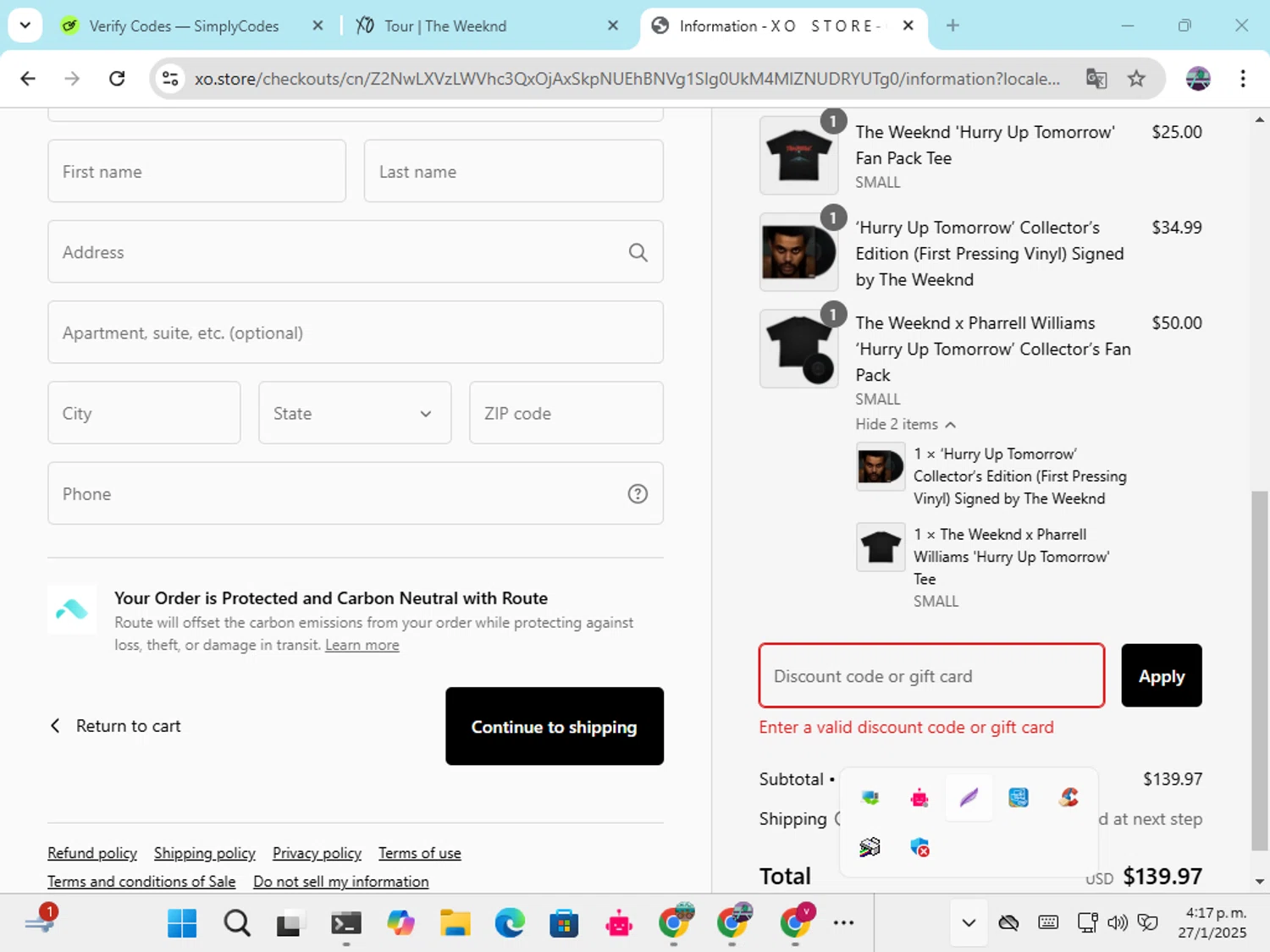Return to cart link

pyautogui.click(x=116, y=726)
